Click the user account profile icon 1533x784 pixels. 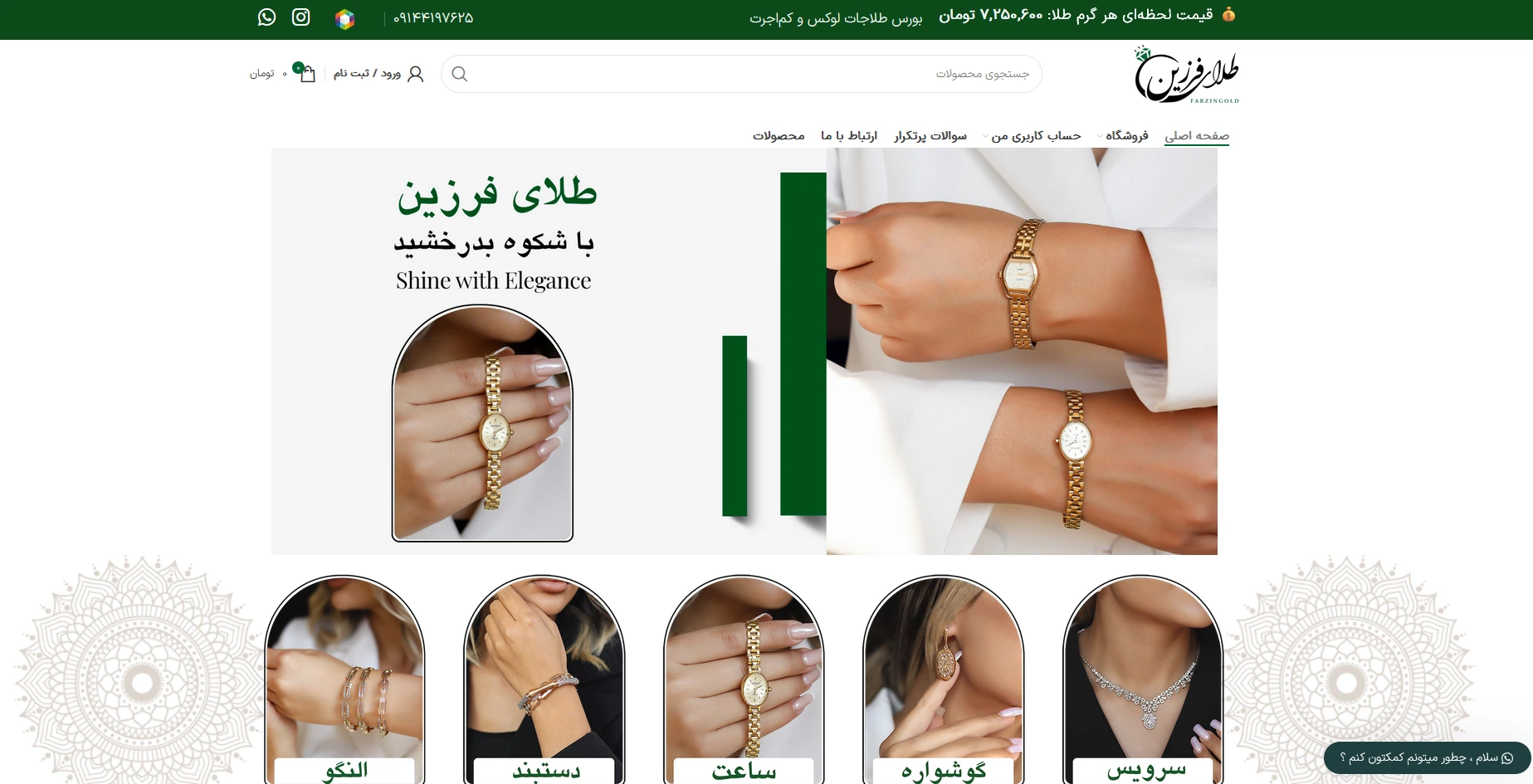pos(416,74)
